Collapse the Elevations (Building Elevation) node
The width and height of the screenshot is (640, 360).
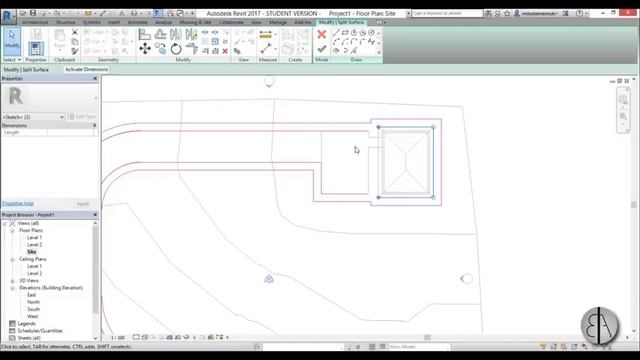point(12,288)
